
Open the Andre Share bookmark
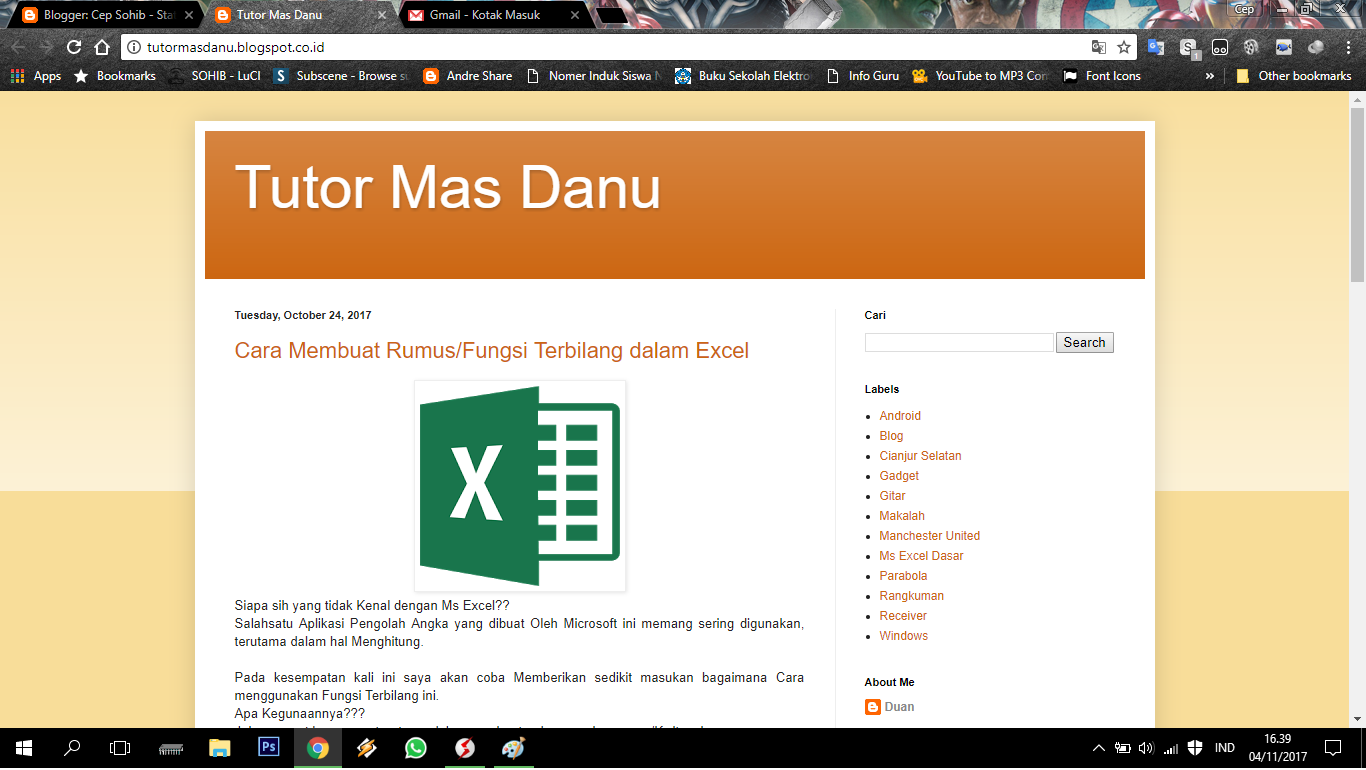click(x=468, y=76)
